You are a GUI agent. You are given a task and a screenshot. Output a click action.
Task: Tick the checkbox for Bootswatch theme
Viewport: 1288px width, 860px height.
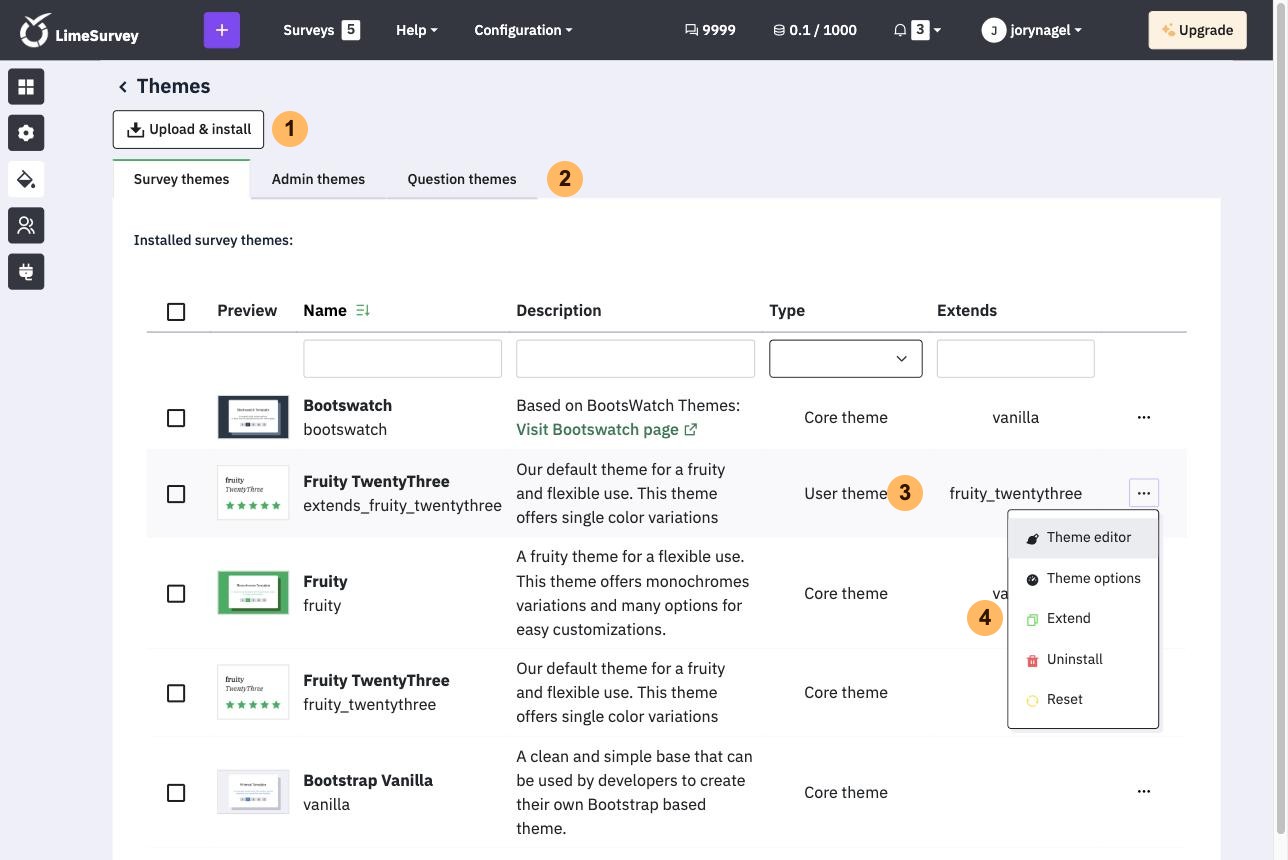(x=176, y=418)
